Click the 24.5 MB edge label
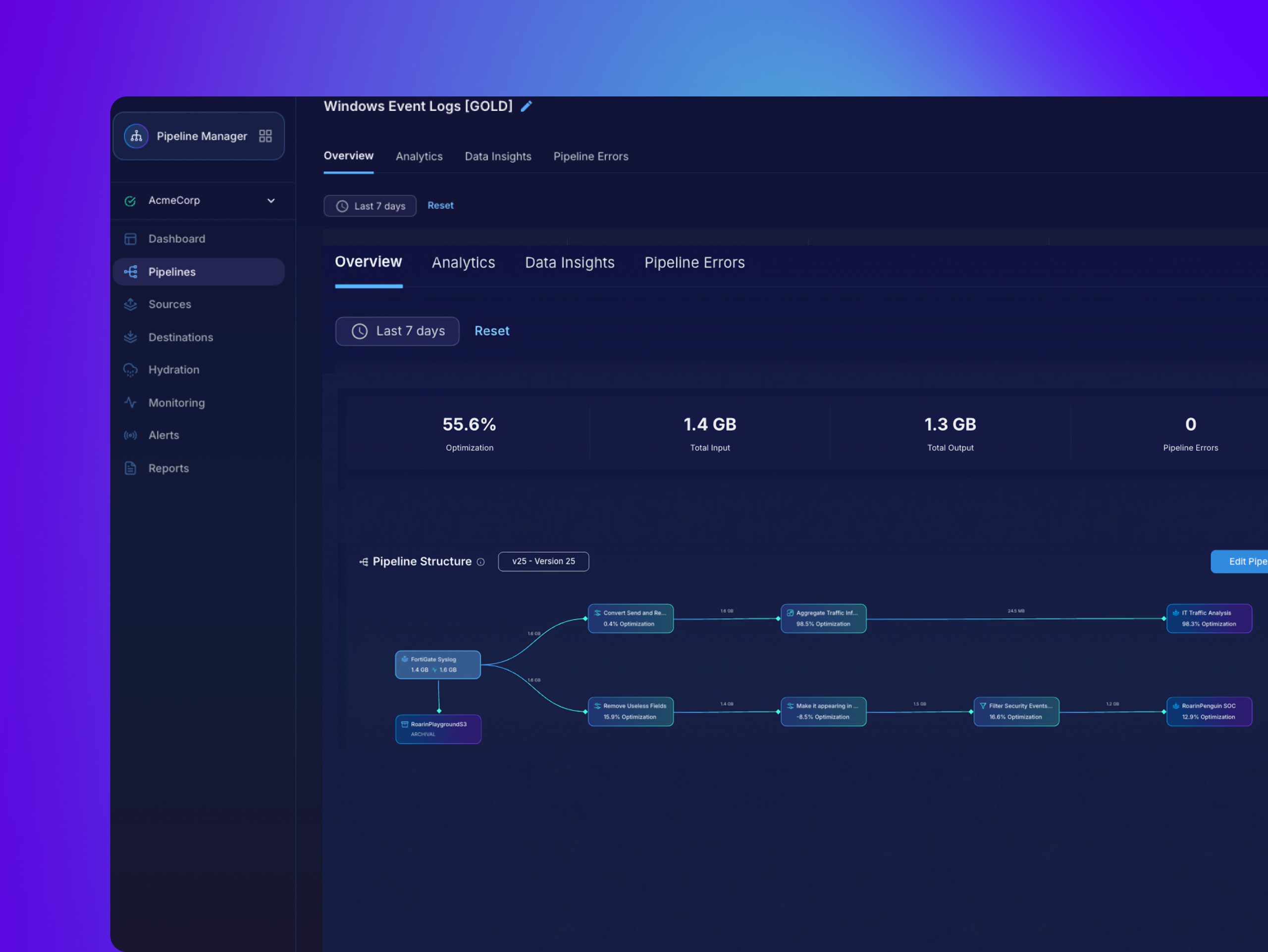 pyautogui.click(x=1016, y=611)
